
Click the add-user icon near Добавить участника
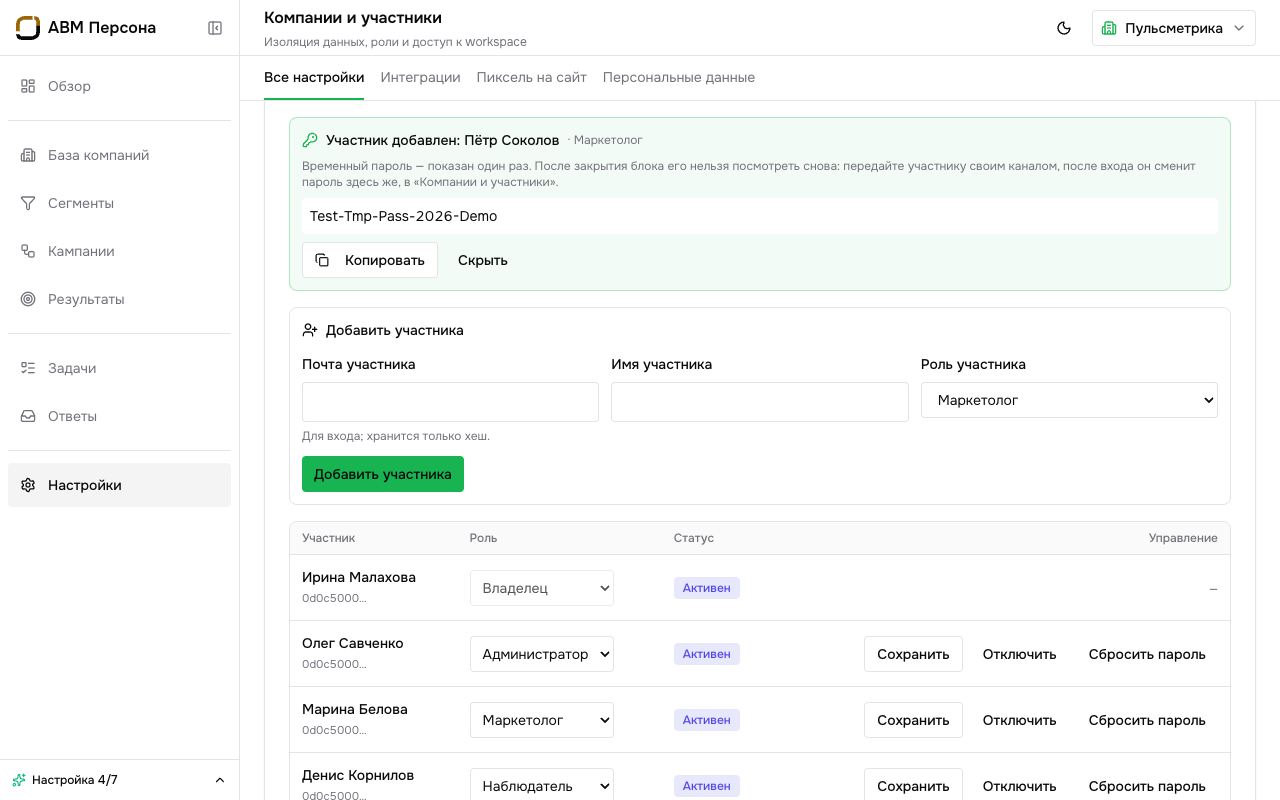pyautogui.click(x=310, y=330)
